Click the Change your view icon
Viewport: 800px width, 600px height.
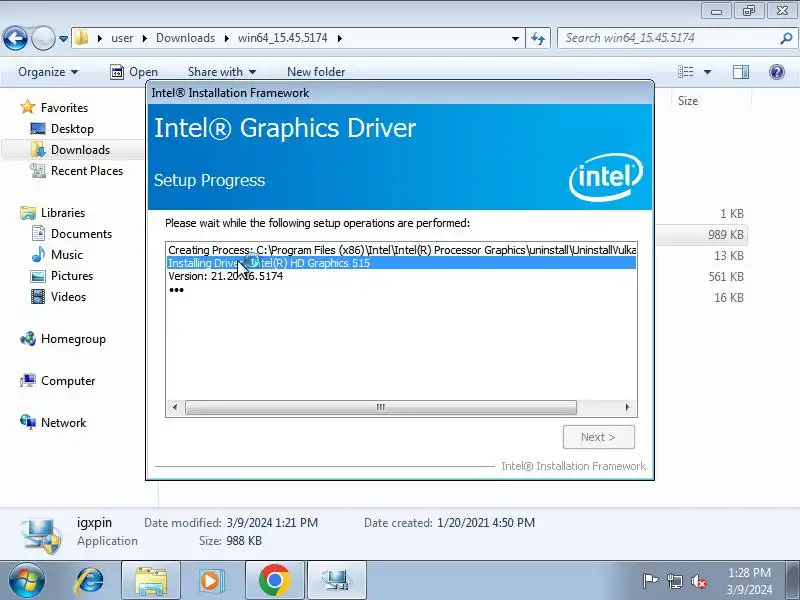(686, 72)
